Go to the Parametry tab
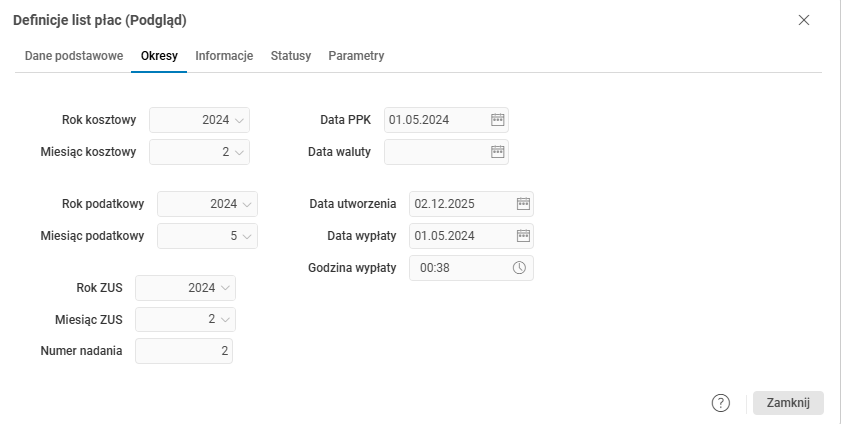The image size is (841, 424). [x=356, y=56]
